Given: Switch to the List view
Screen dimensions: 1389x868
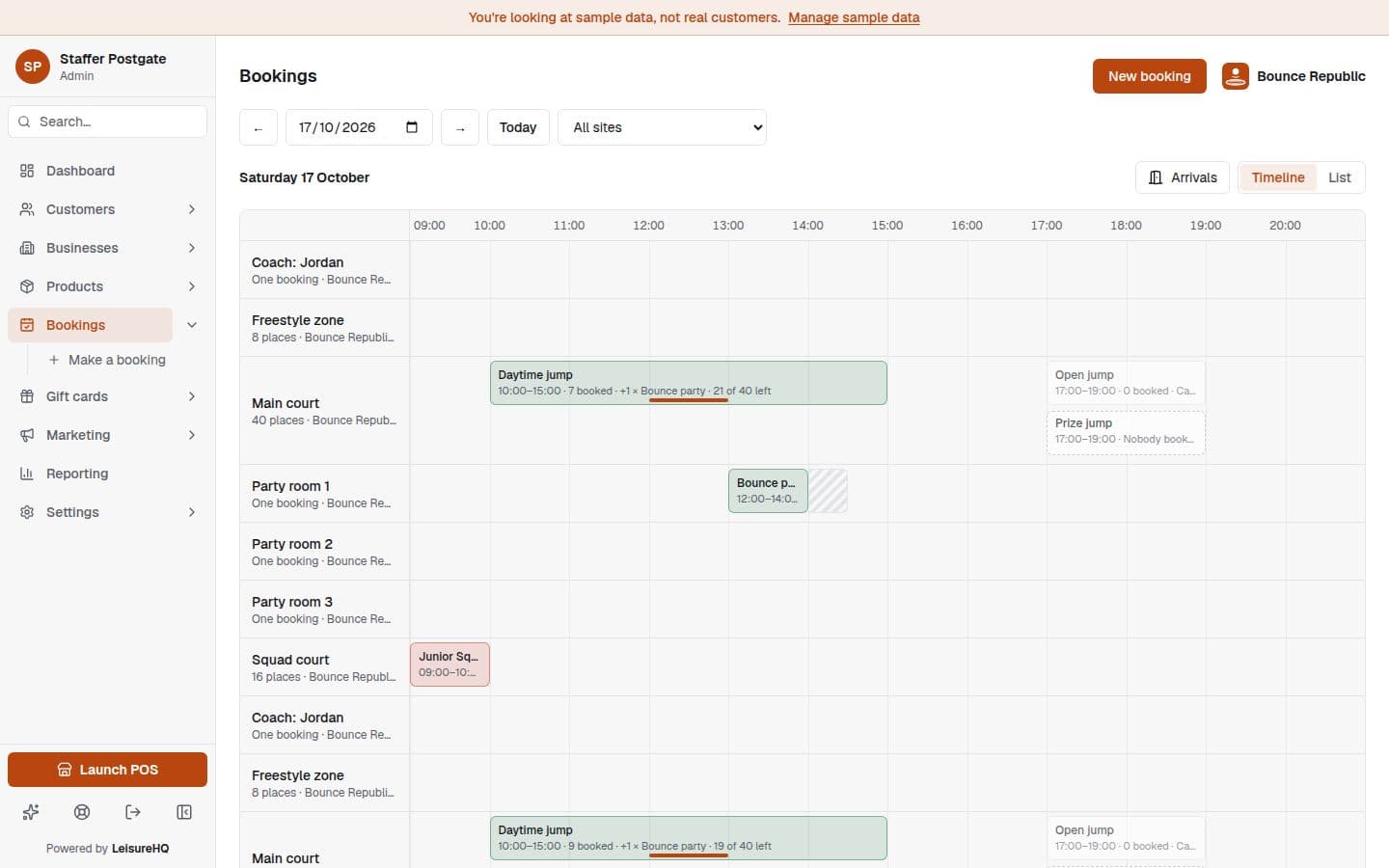Looking at the screenshot, I should pyautogui.click(x=1340, y=177).
